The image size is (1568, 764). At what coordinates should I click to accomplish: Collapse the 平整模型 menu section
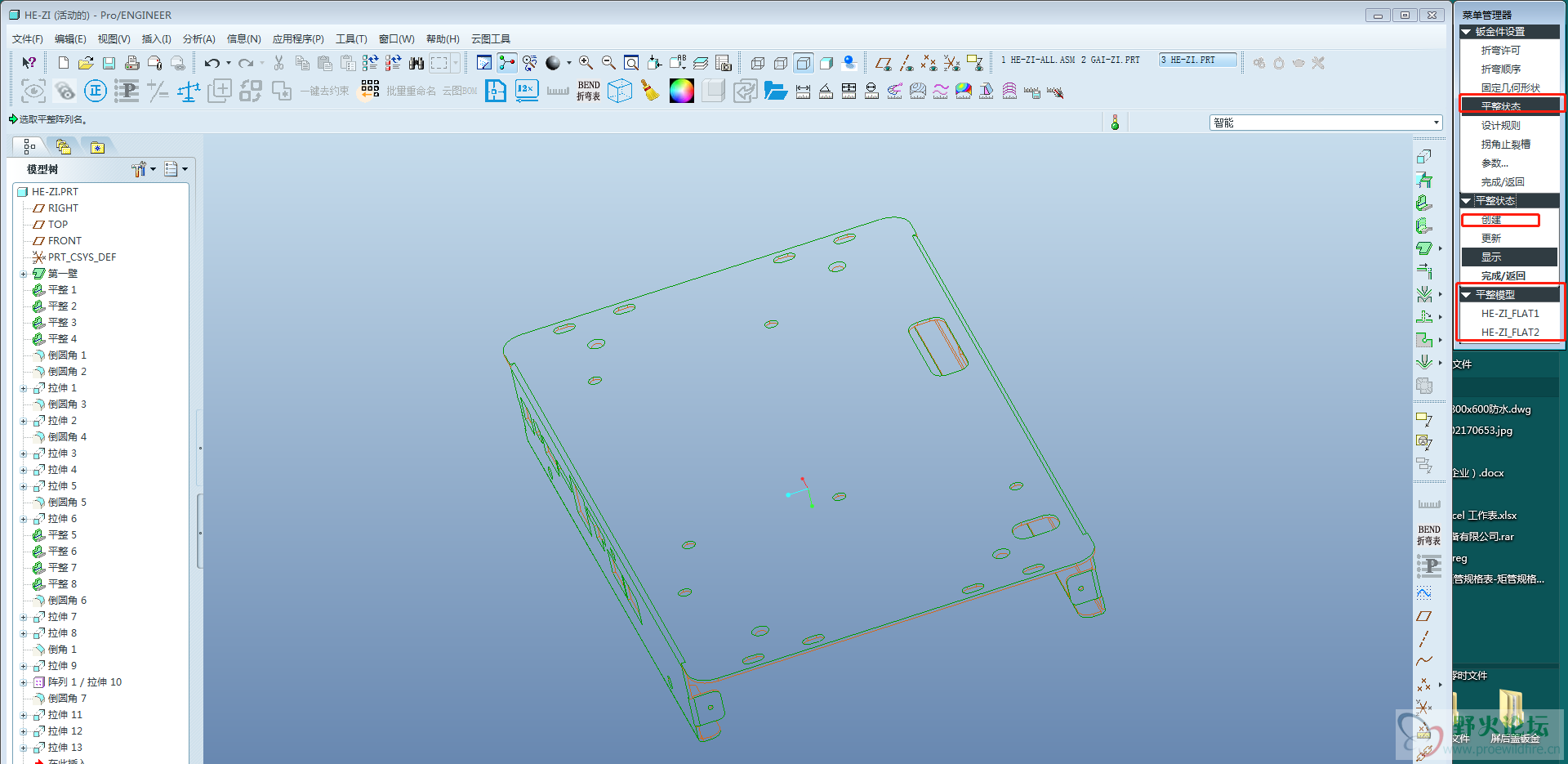(x=1467, y=295)
